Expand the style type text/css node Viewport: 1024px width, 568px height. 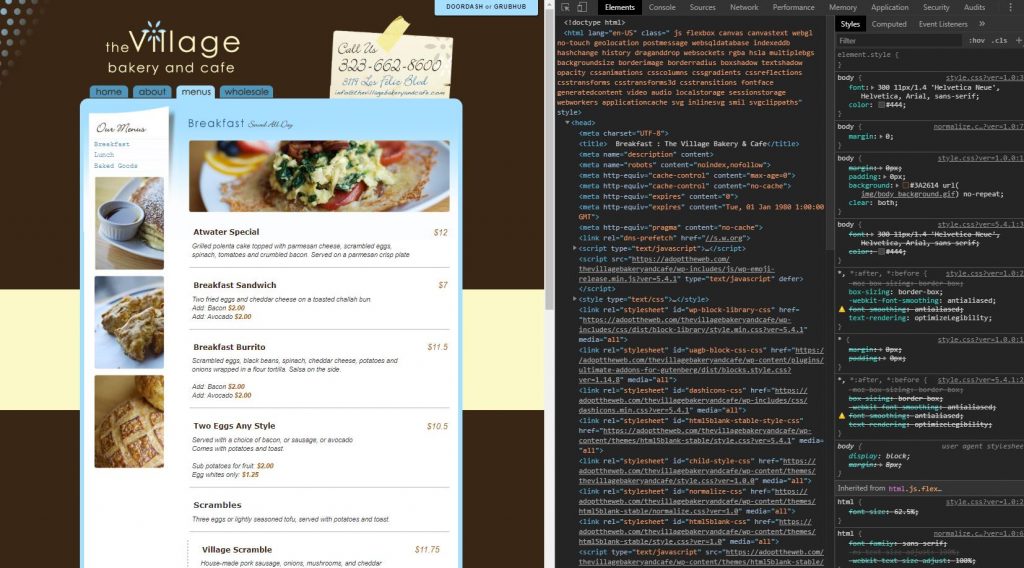pos(575,298)
